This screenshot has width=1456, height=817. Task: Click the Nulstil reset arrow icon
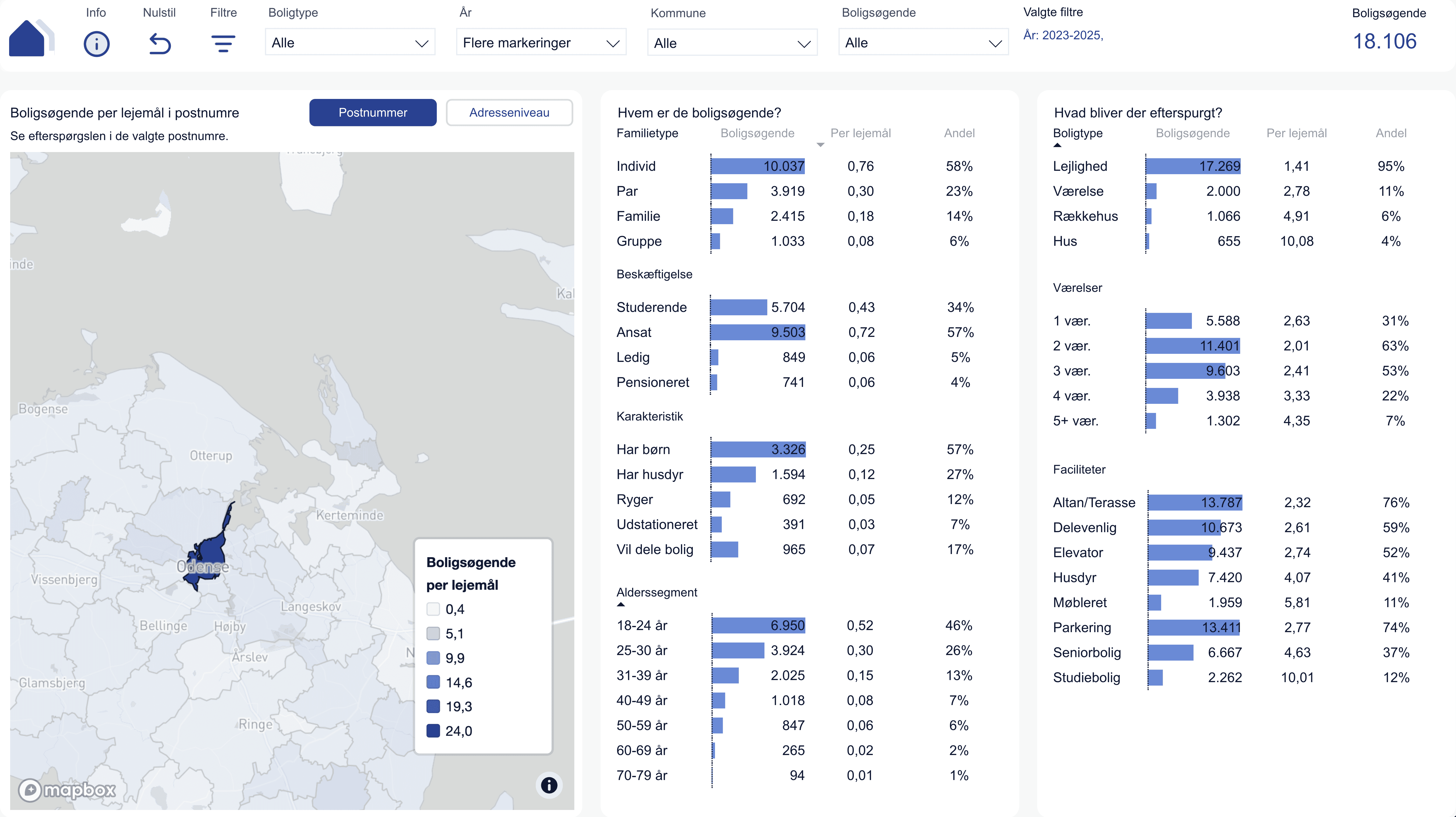(x=159, y=43)
